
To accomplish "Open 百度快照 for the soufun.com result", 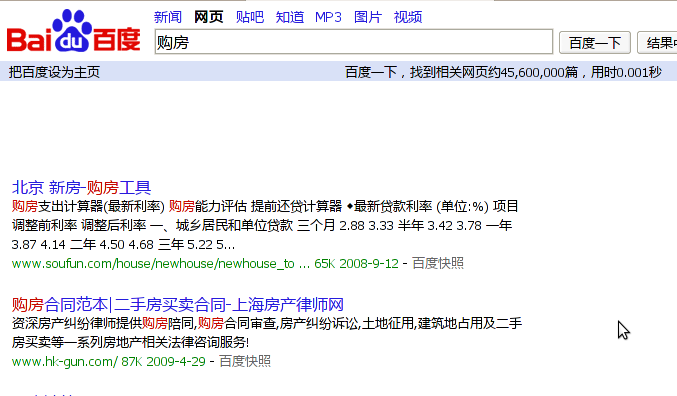I will (x=438, y=263).
